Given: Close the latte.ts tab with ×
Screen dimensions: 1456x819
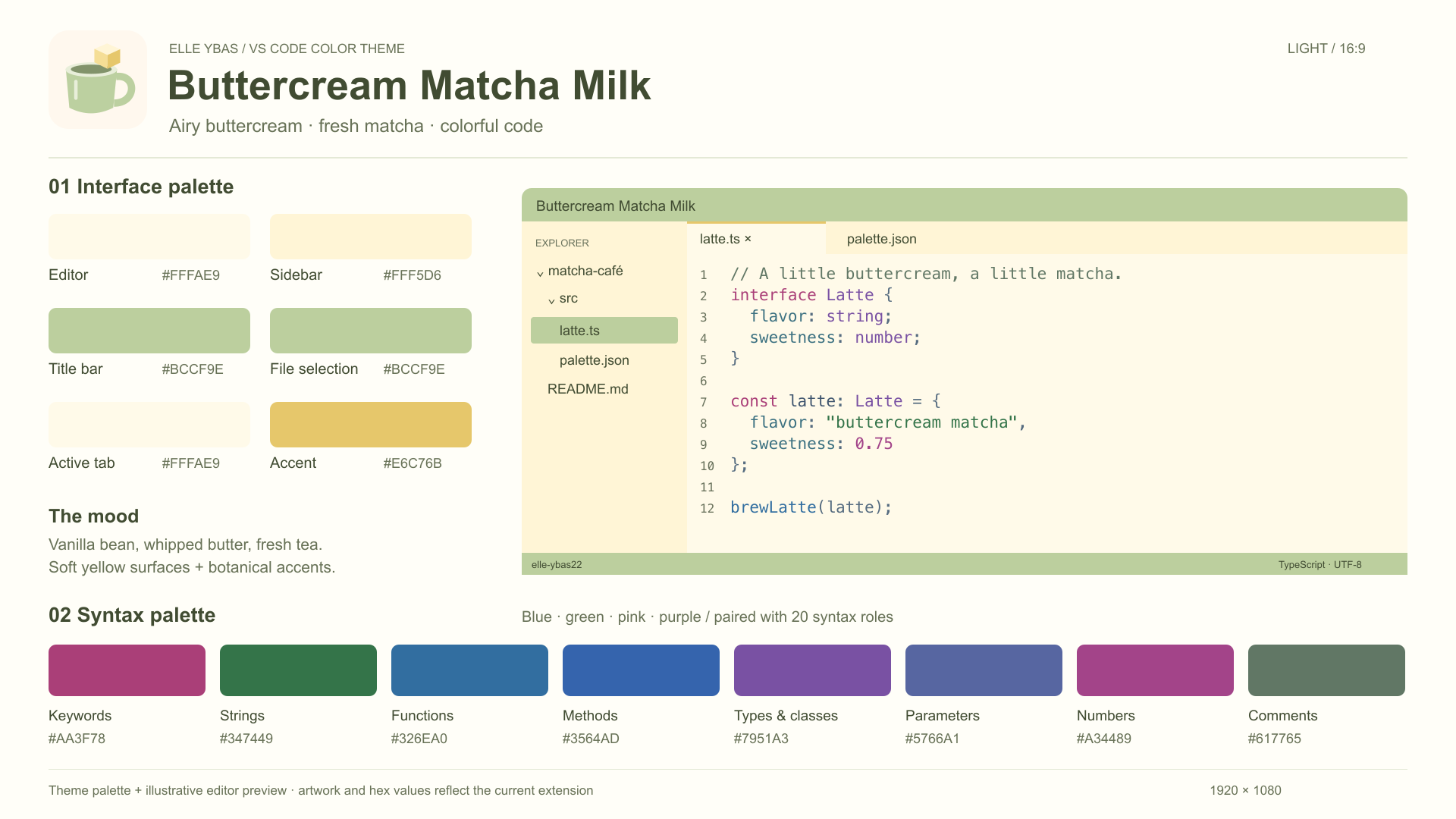Looking at the screenshot, I should tap(748, 239).
